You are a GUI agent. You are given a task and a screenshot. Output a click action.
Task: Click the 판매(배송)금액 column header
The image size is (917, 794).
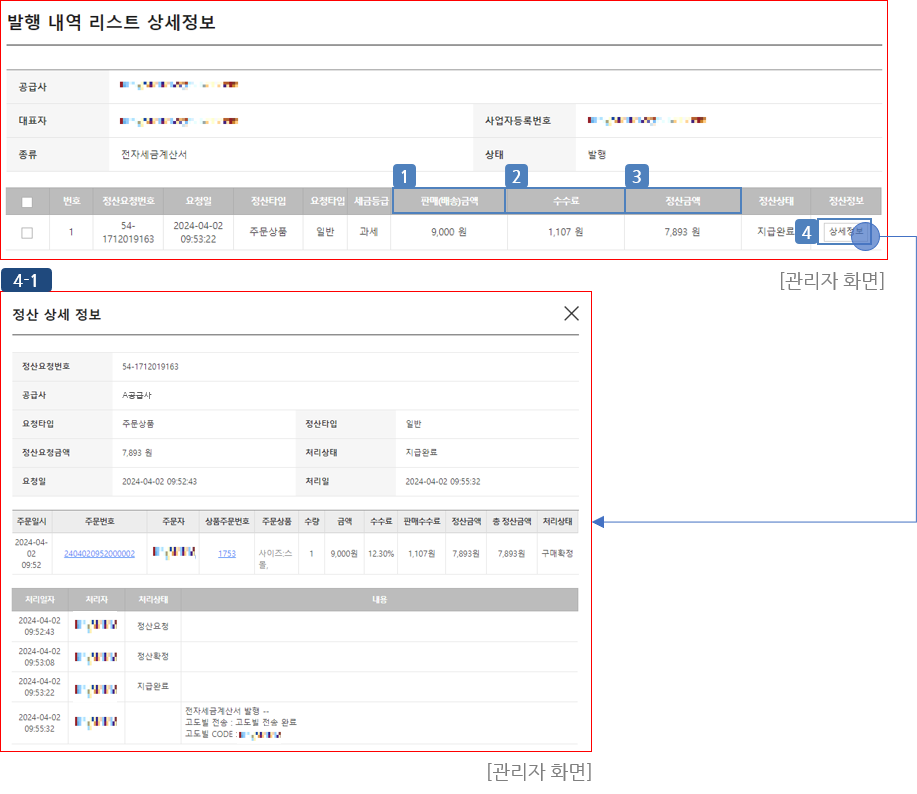pyautogui.click(x=449, y=201)
